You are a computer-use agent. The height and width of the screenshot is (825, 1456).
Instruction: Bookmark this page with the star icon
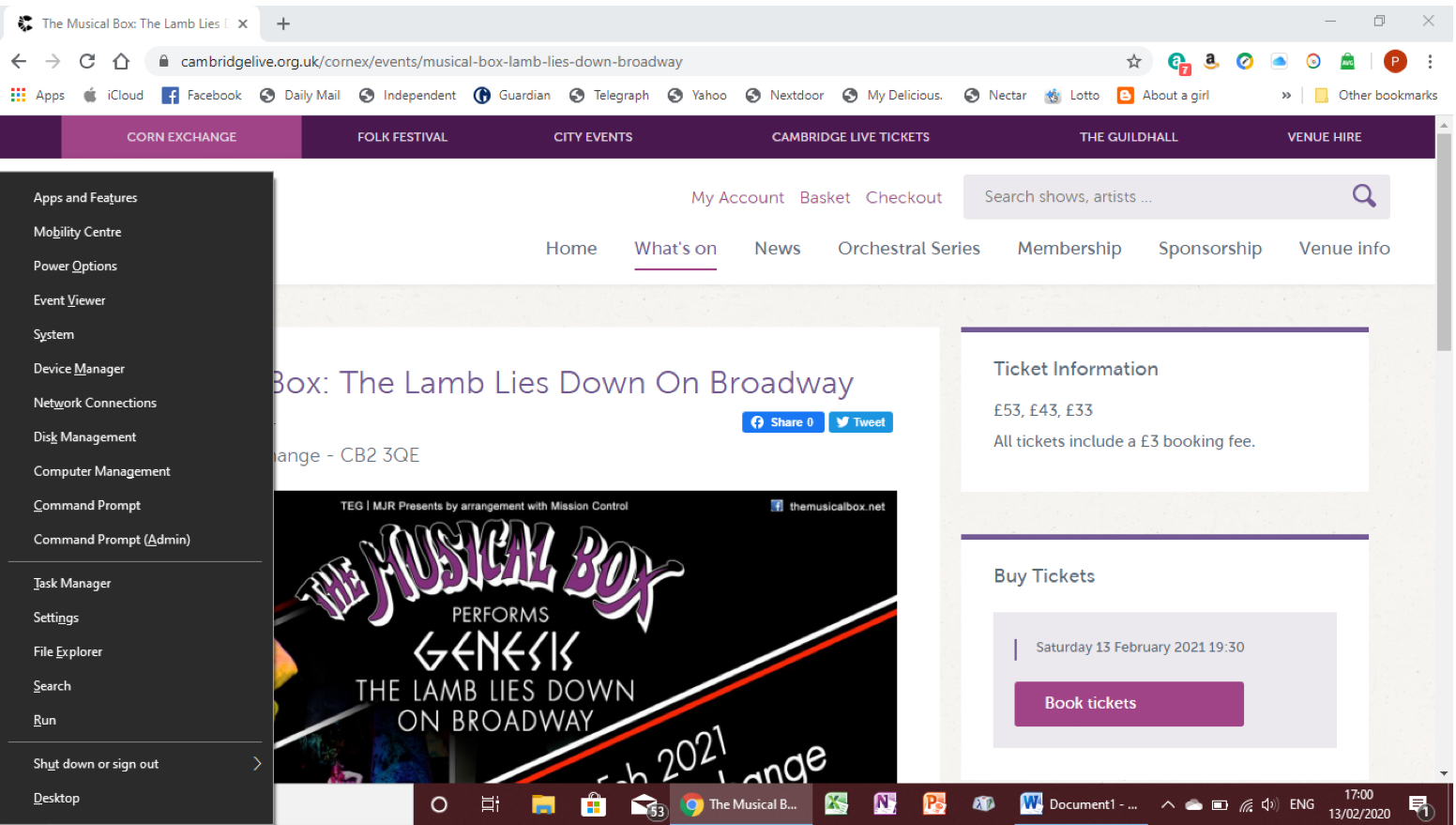pyautogui.click(x=1133, y=61)
